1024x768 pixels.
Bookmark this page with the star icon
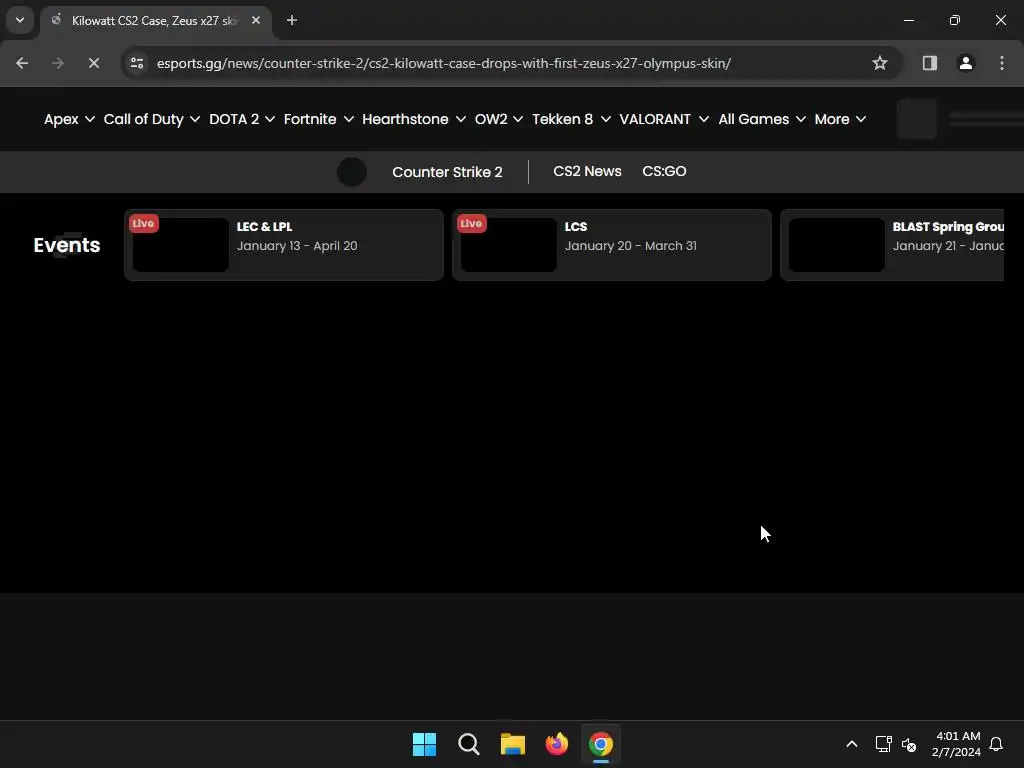pyautogui.click(x=880, y=63)
